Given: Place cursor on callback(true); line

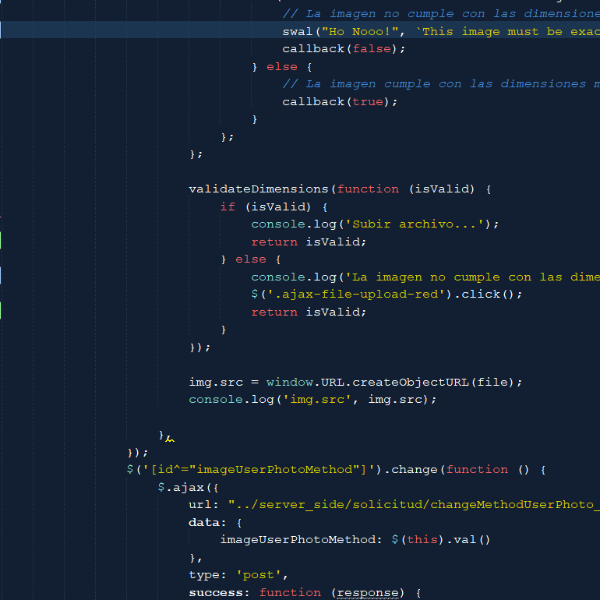Looking at the screenshot, I should tap(340, 102).
